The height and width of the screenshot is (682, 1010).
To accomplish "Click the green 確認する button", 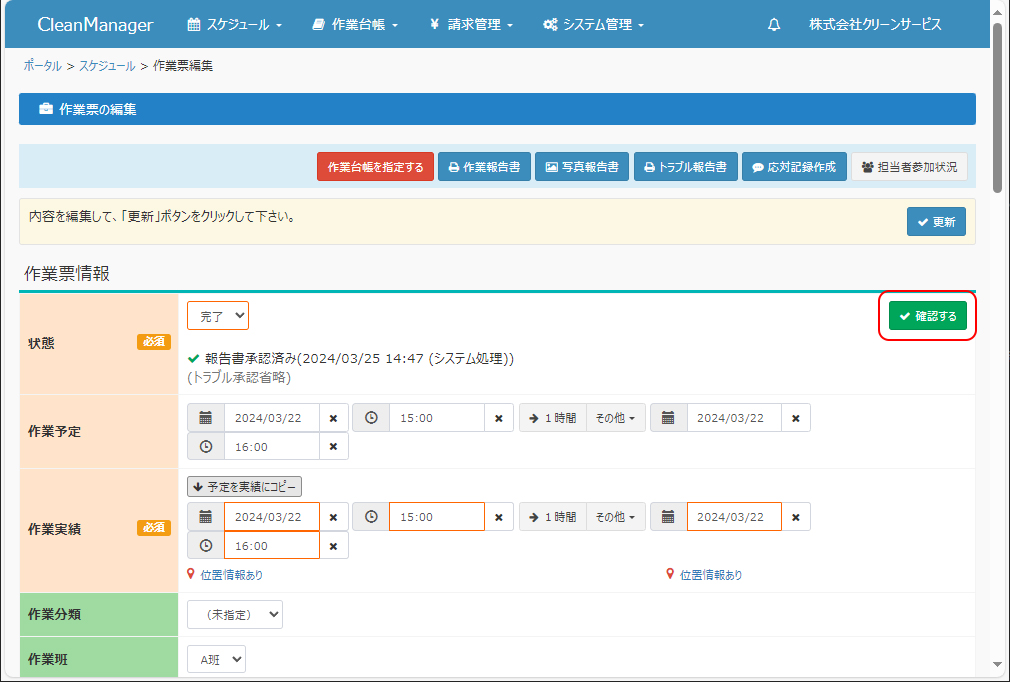I will point(927,316).
